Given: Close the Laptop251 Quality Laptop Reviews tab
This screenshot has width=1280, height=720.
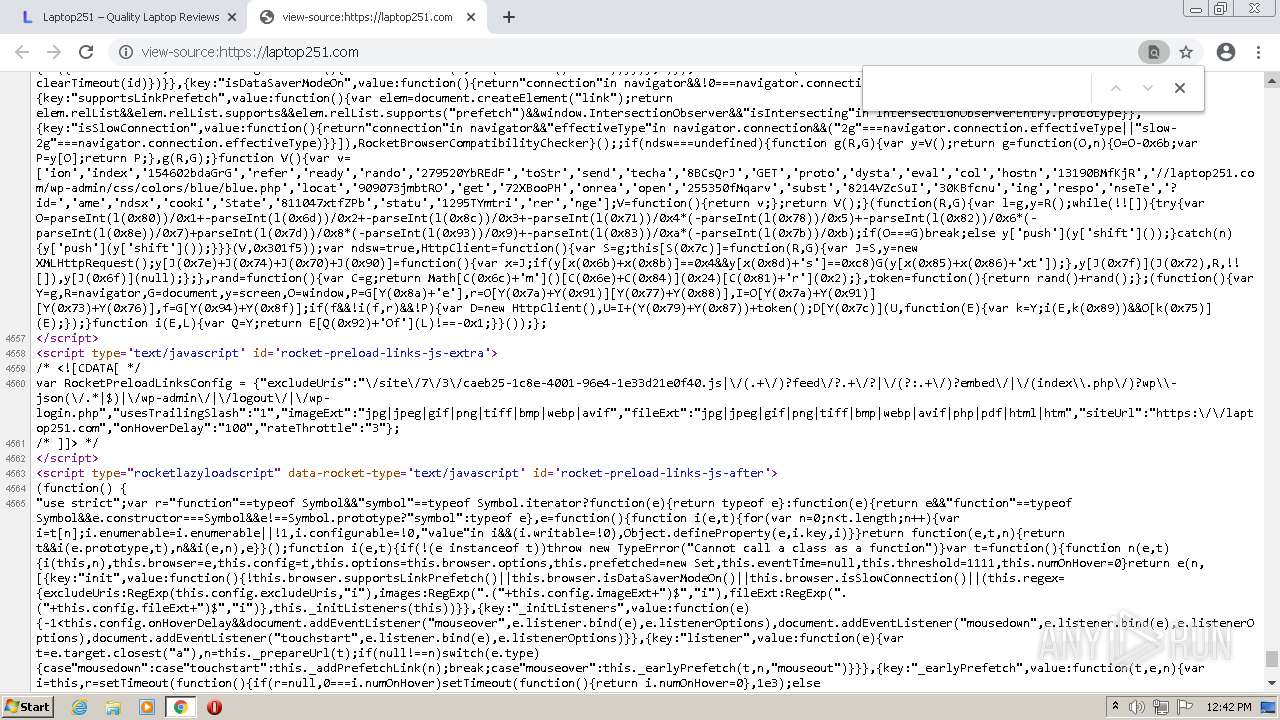Looking at the screenshot, I should click(x=232, y=17).
